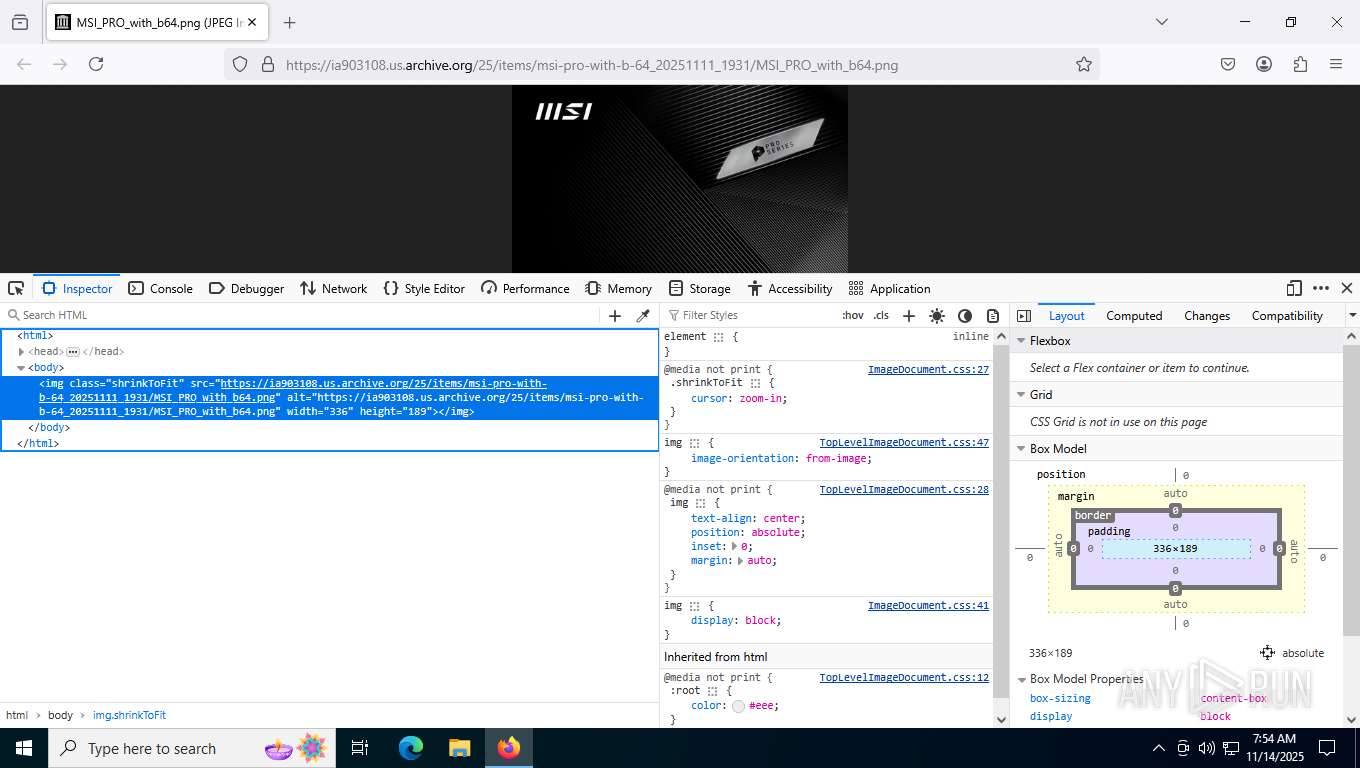Switch to the Memory panel
This screenshot has height=768, width=1360.
point(619,288)
